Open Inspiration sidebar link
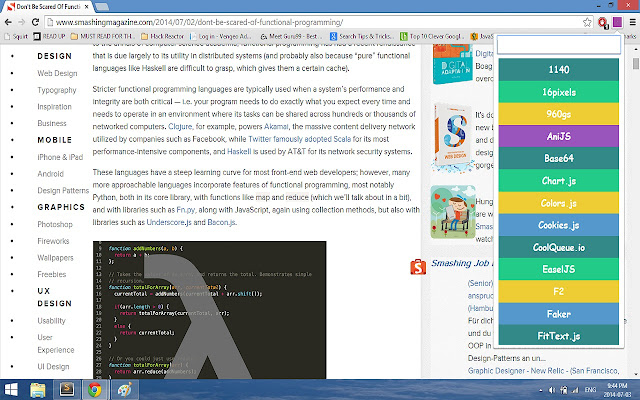 [54, 107]
